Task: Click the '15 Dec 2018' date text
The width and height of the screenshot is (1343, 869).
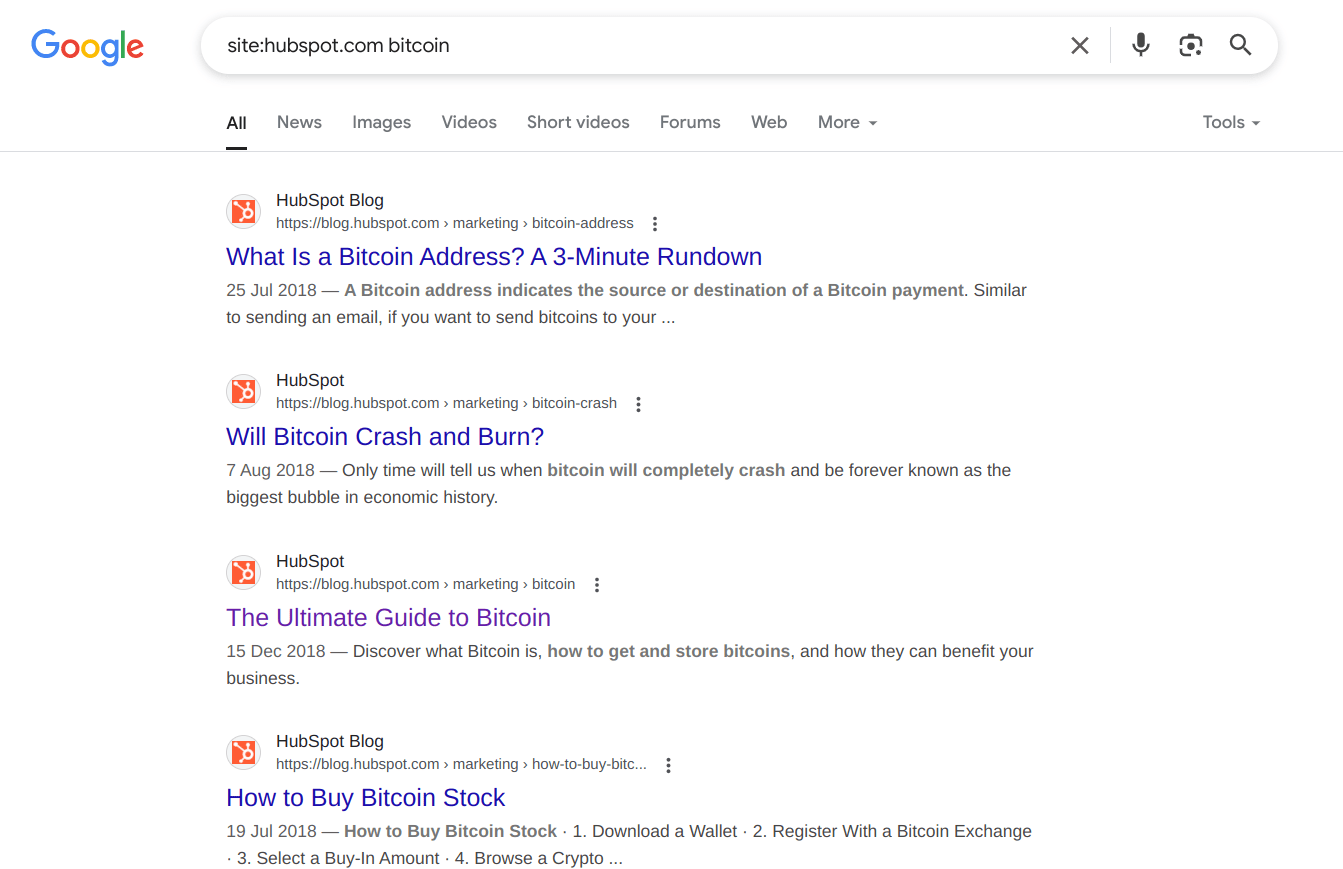Action: tap(276, 651)
